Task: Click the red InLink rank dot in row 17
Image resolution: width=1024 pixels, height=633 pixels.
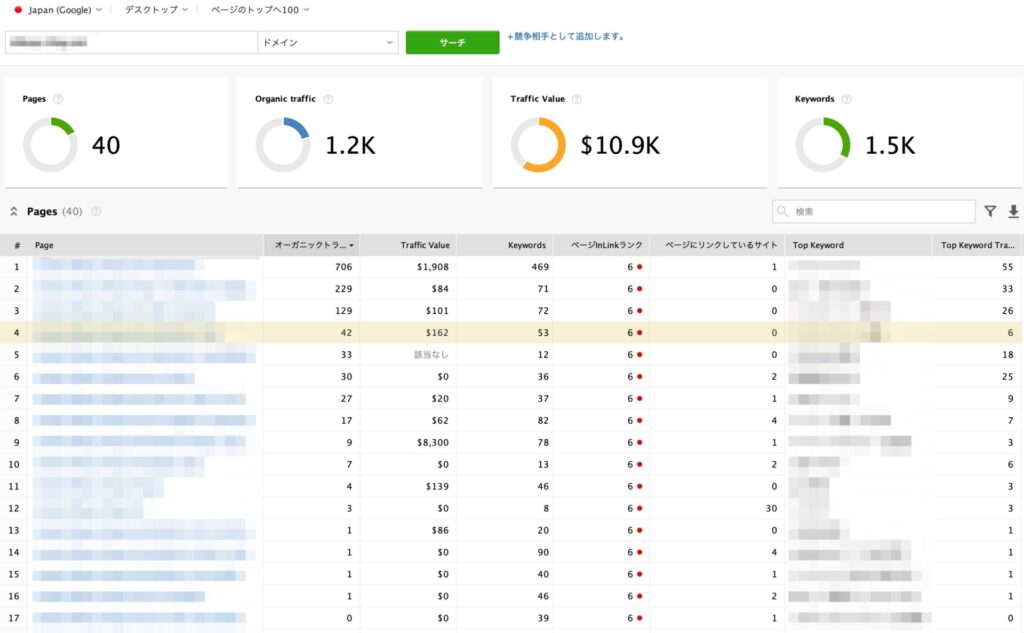Action: pos(639,618)
